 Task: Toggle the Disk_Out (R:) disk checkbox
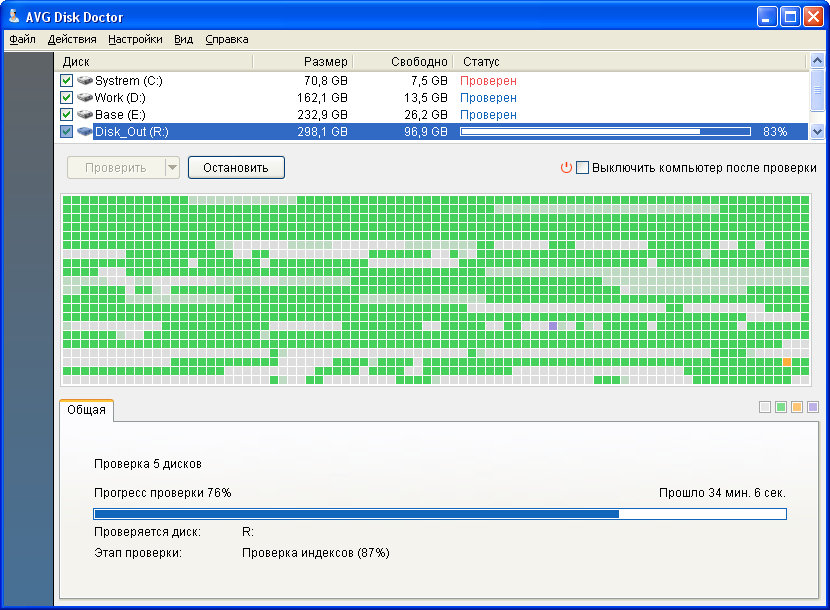point(66,131)
